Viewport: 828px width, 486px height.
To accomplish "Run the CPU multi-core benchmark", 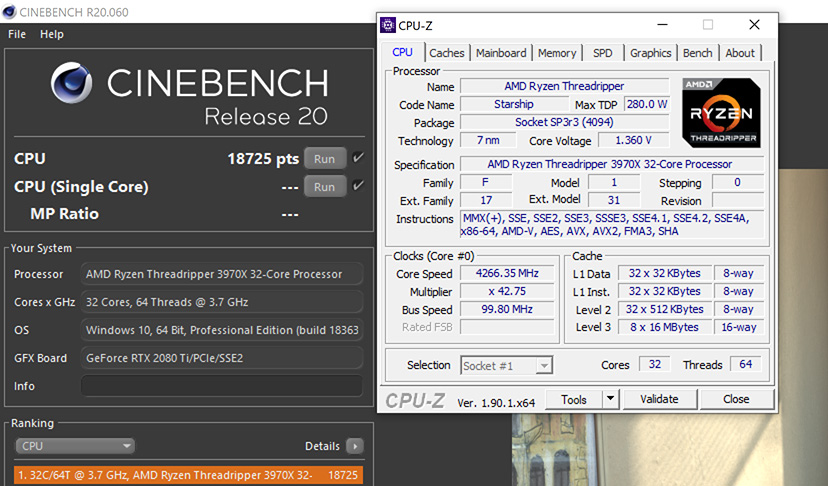I will pyautogui.click(x=325, y=159).
